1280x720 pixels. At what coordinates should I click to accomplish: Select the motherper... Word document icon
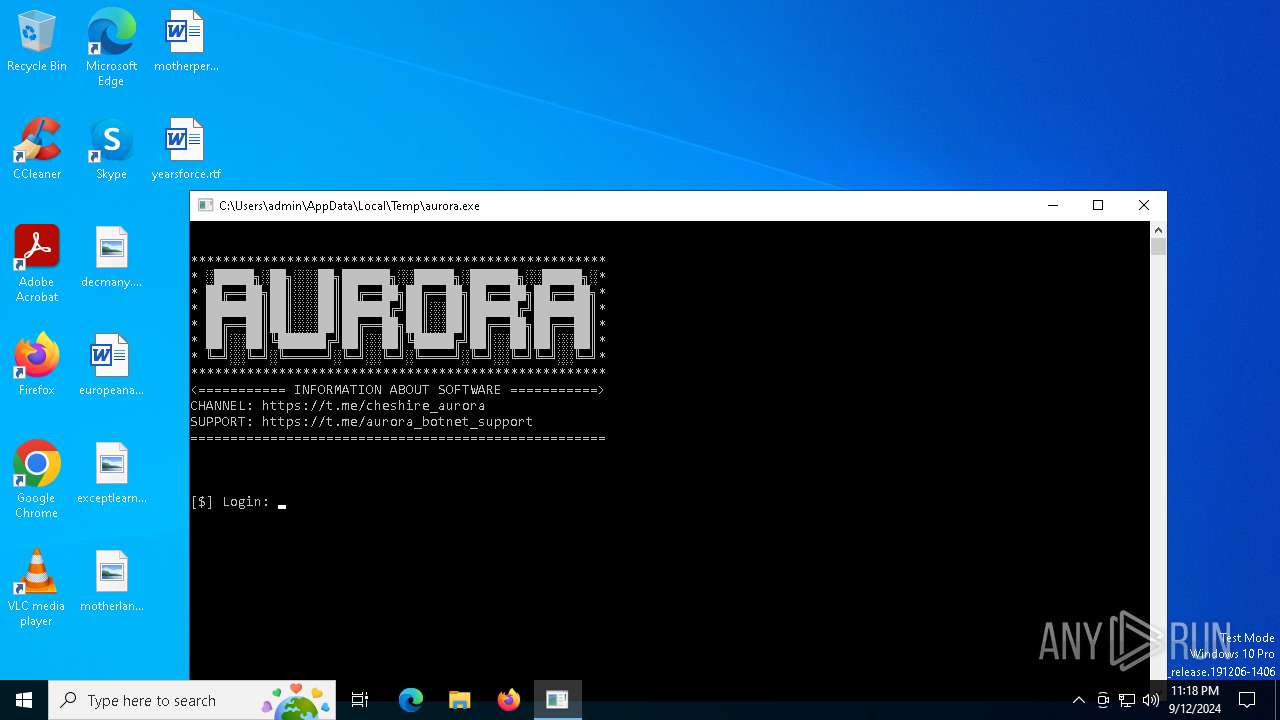[x=185, y=42]
